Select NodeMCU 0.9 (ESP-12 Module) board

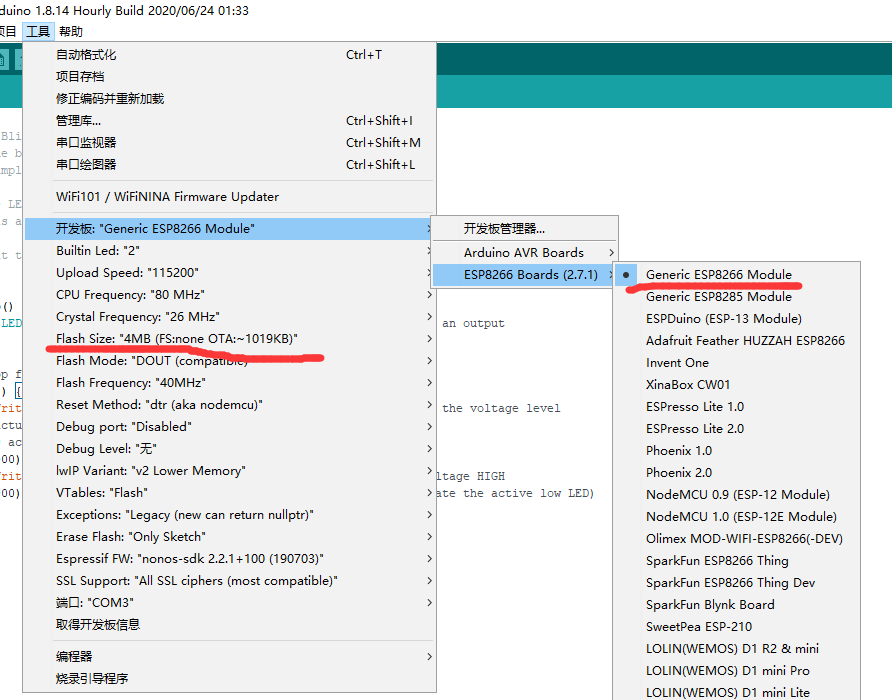click(x=737, y=495)
